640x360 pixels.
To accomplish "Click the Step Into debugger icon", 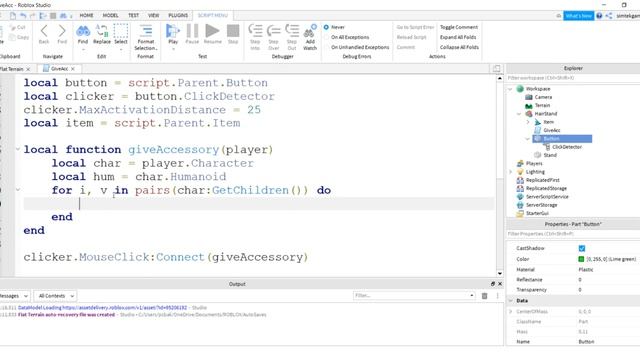I will 255,31.
